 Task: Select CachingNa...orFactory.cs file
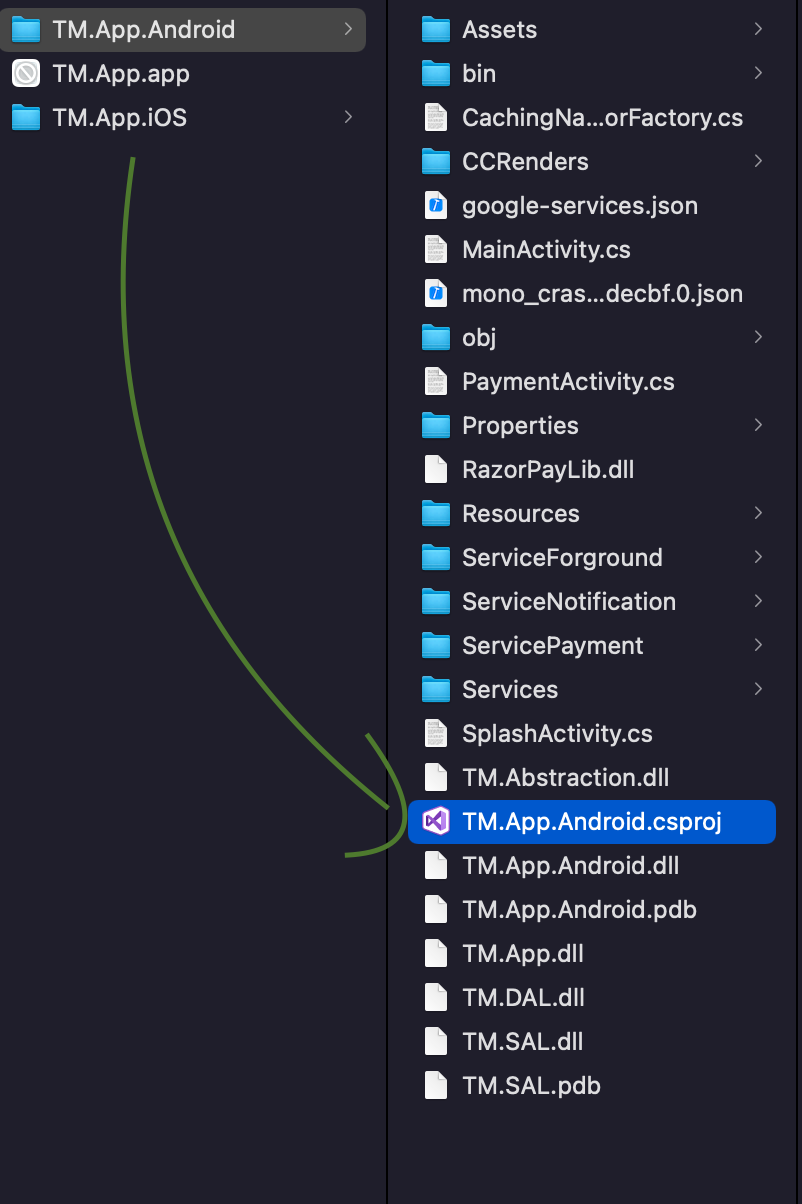click(601, 117)
